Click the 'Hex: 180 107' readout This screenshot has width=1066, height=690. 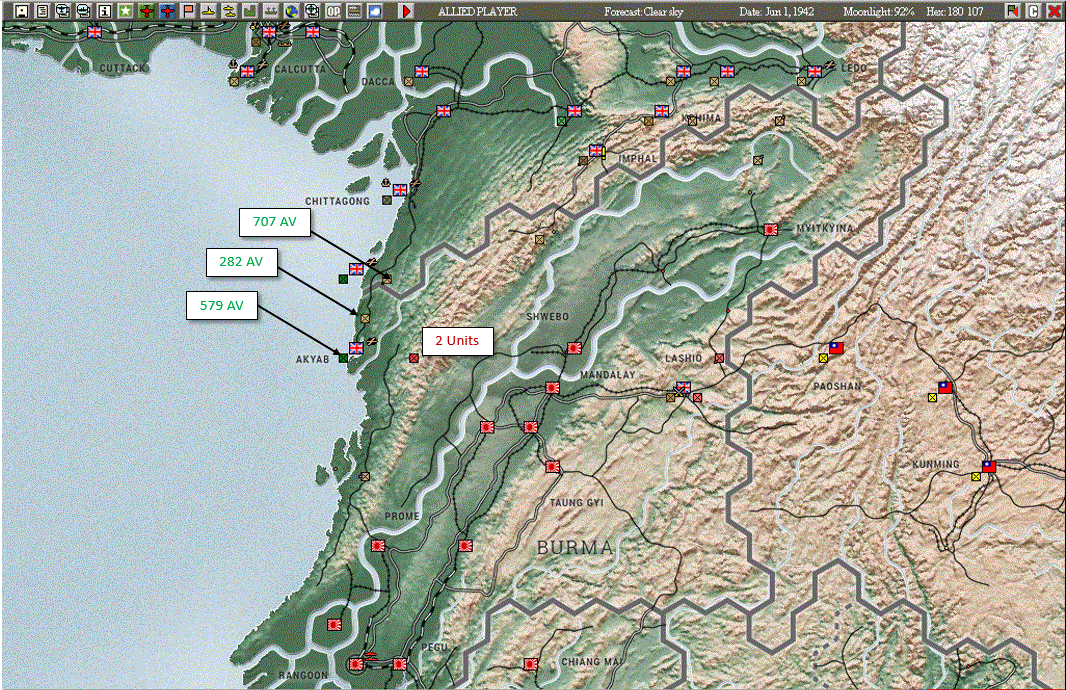tap(955, 12)
